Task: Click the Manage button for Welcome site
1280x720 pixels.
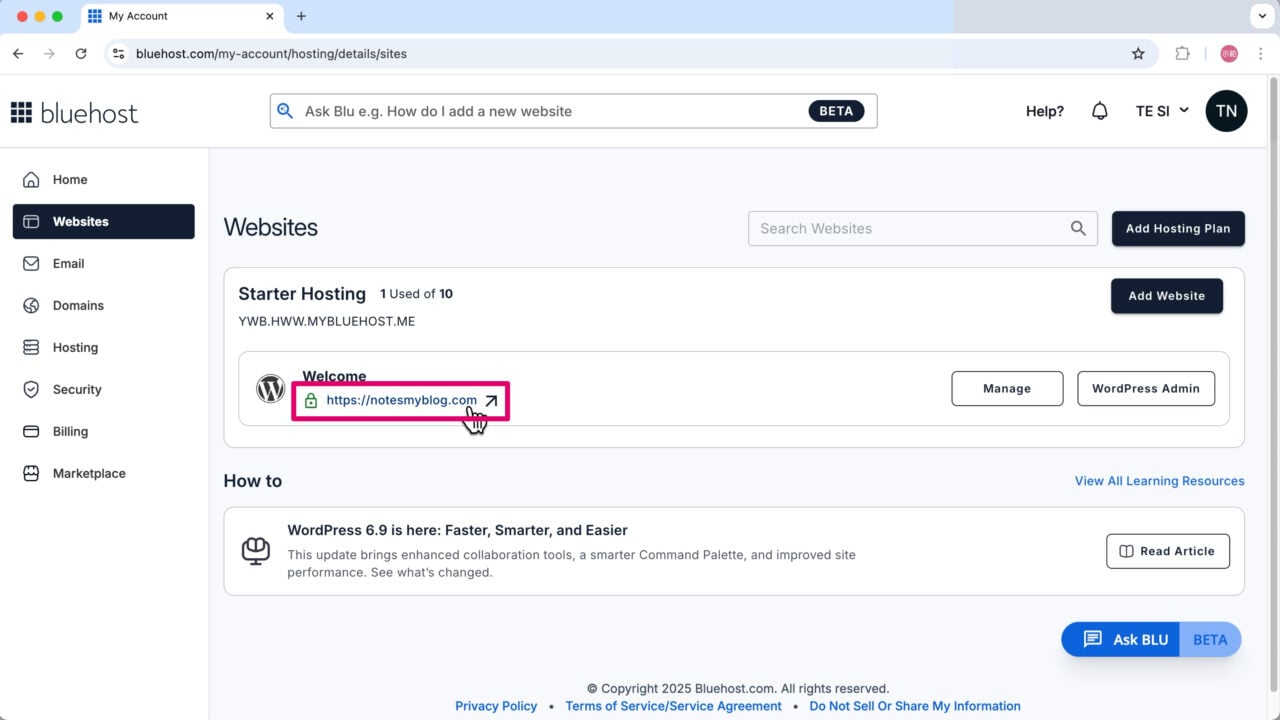Action: point(1007,389)
